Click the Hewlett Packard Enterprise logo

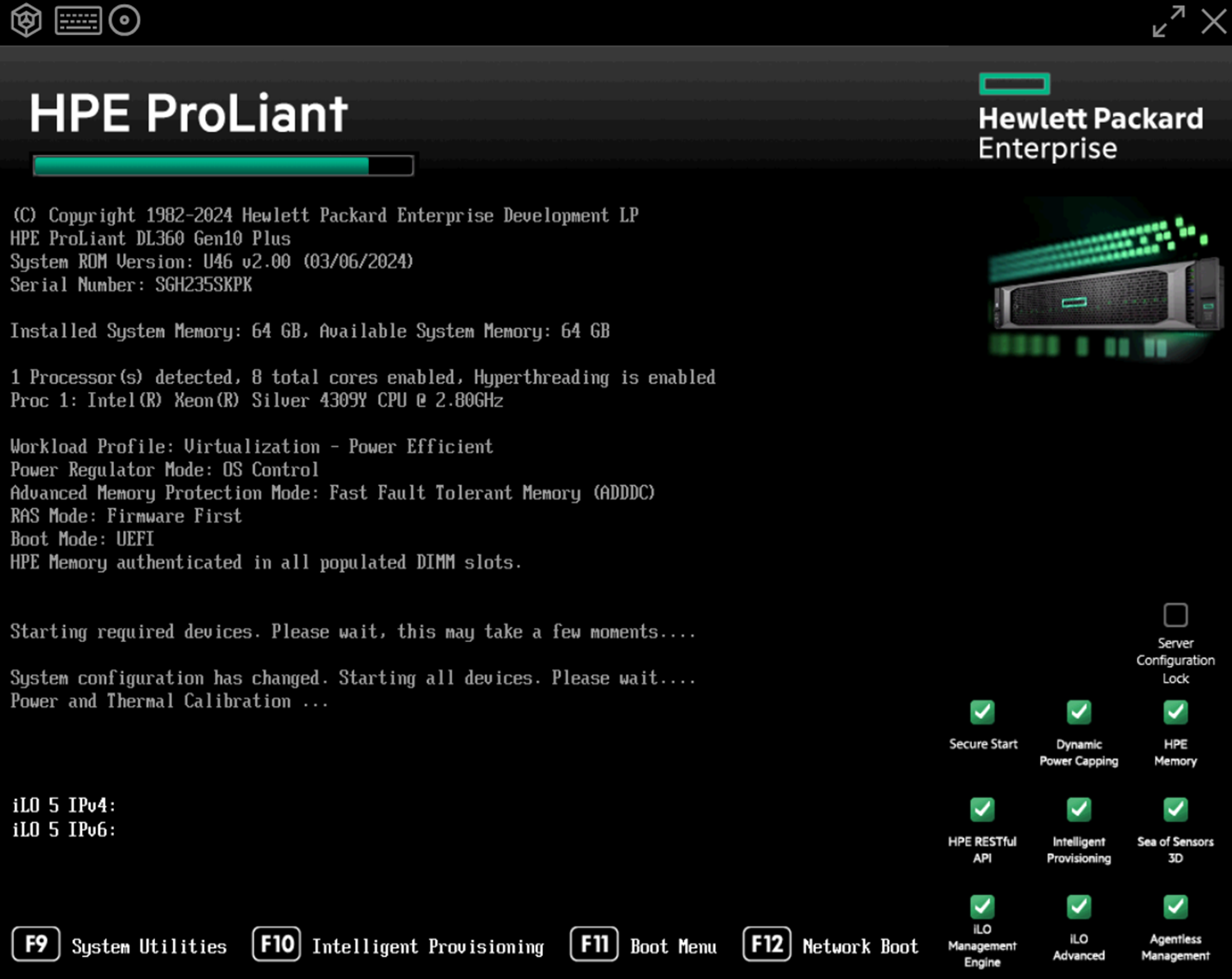(x=1090, y=118)
